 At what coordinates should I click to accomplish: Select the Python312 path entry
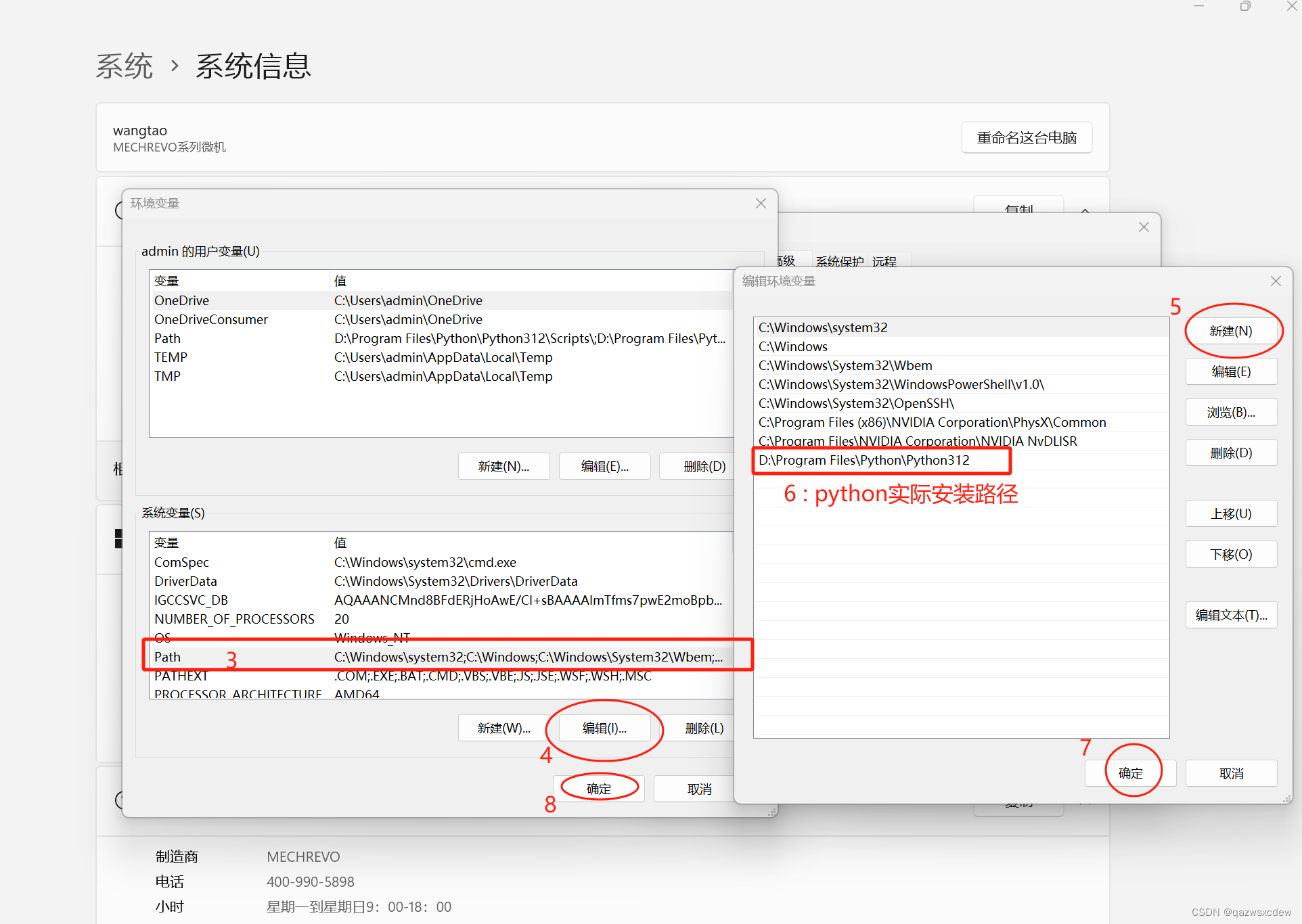click(864, 460)
